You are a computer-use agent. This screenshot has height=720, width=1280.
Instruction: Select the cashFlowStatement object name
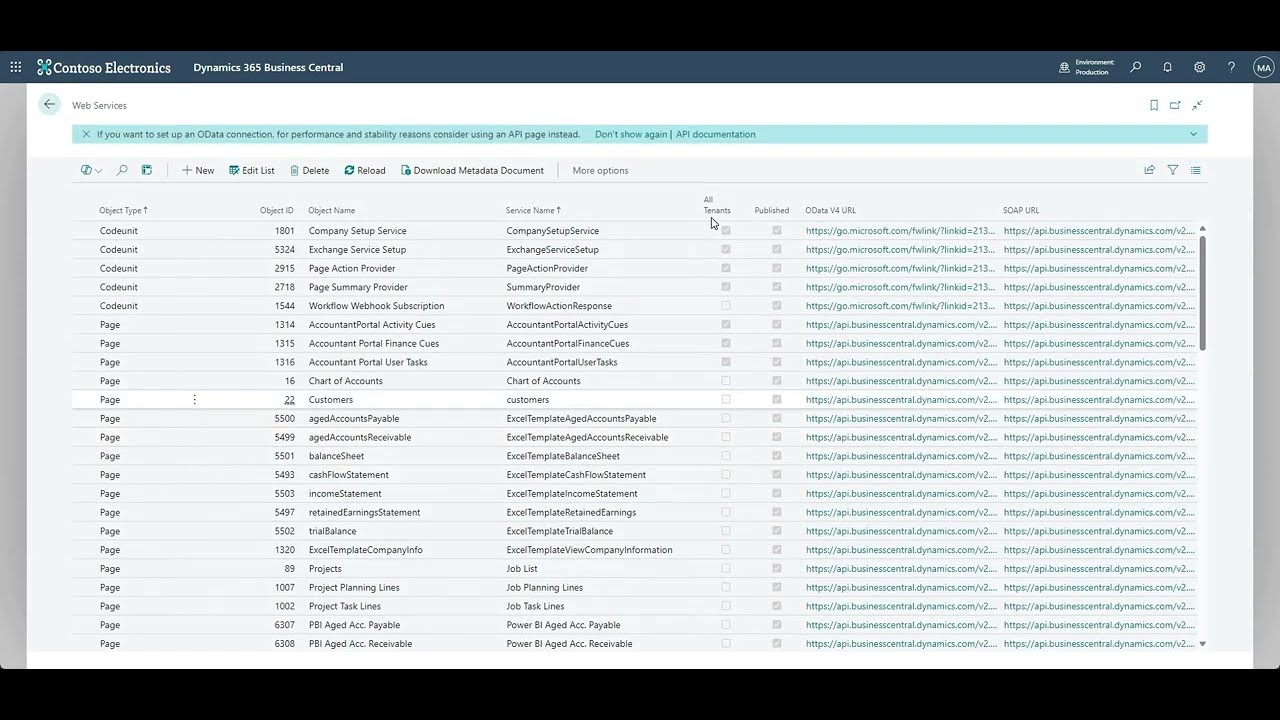point(349,475)
